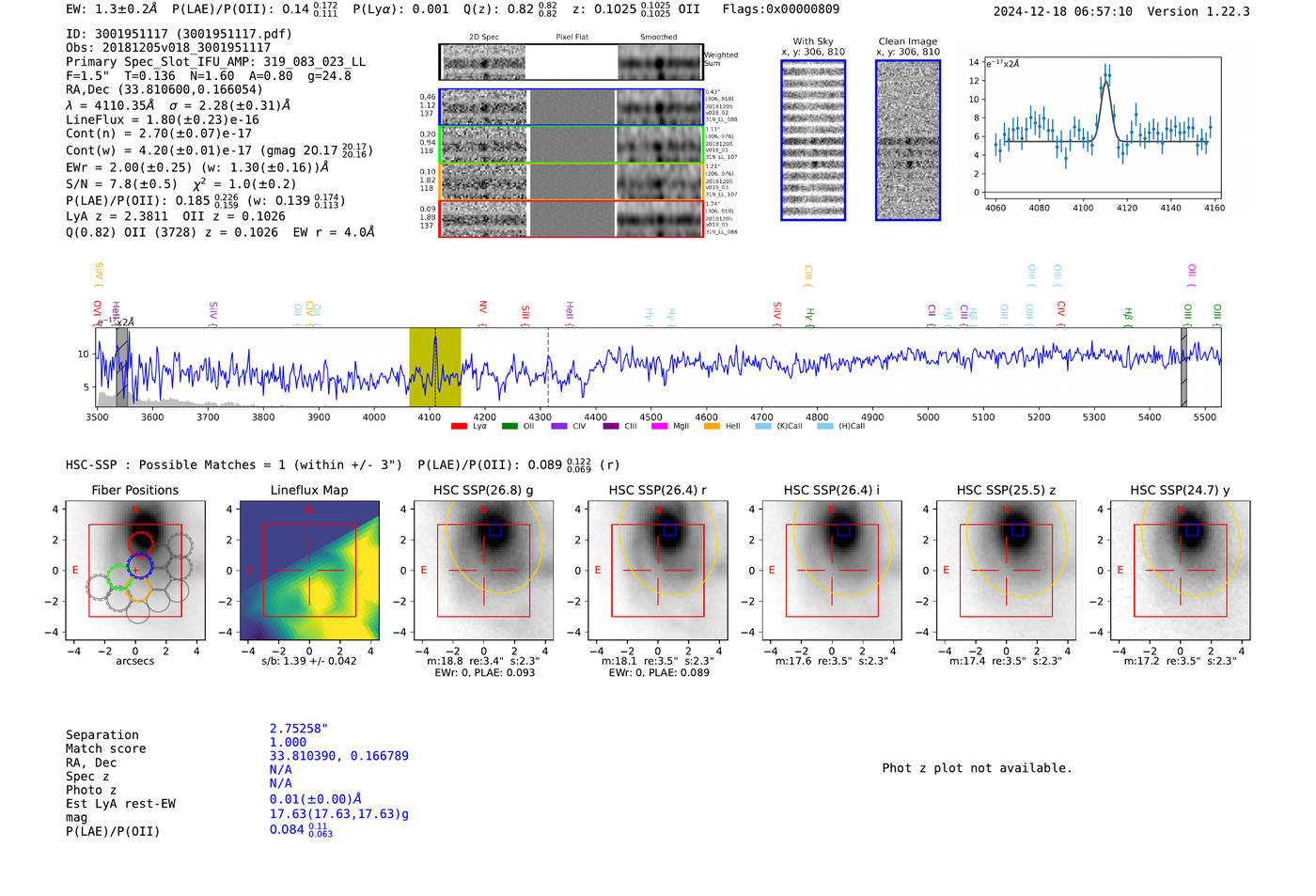Click the Obs: 20181205v018_3001951117 line

[168, 48]
